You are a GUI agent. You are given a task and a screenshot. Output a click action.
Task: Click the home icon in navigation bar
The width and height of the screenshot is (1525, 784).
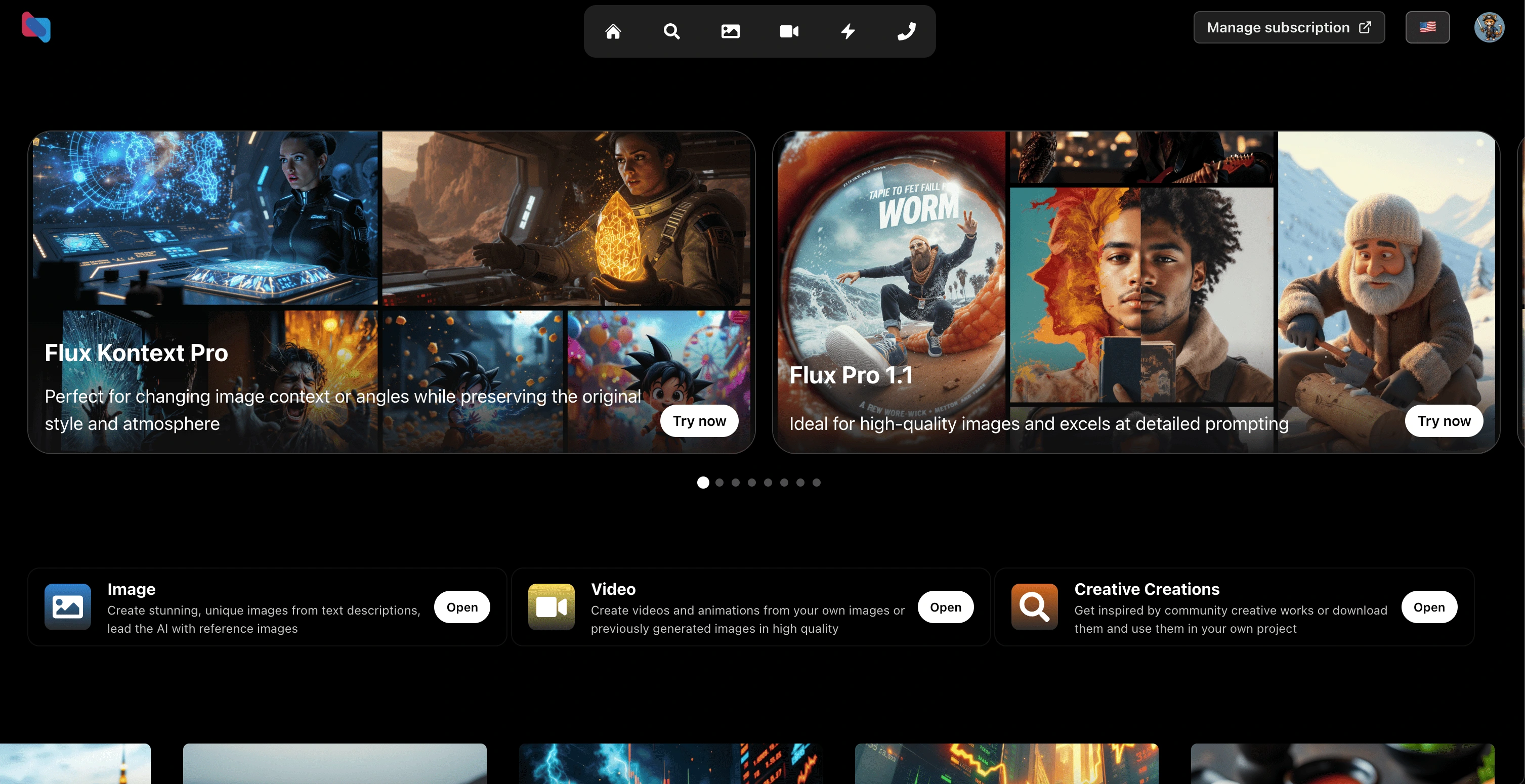click(x=613, y=31)
